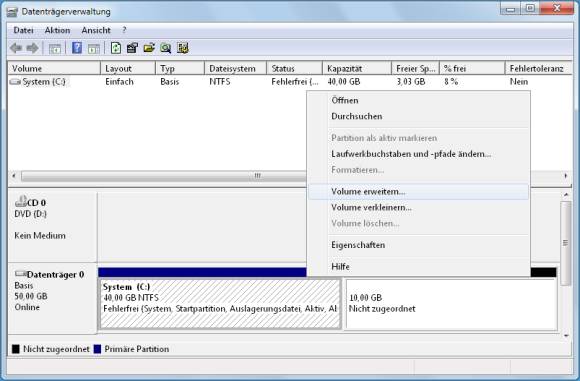Click the rightmost settings list toolbar icon
This screenshot has width=580, height=381.
tap(183, 48)
